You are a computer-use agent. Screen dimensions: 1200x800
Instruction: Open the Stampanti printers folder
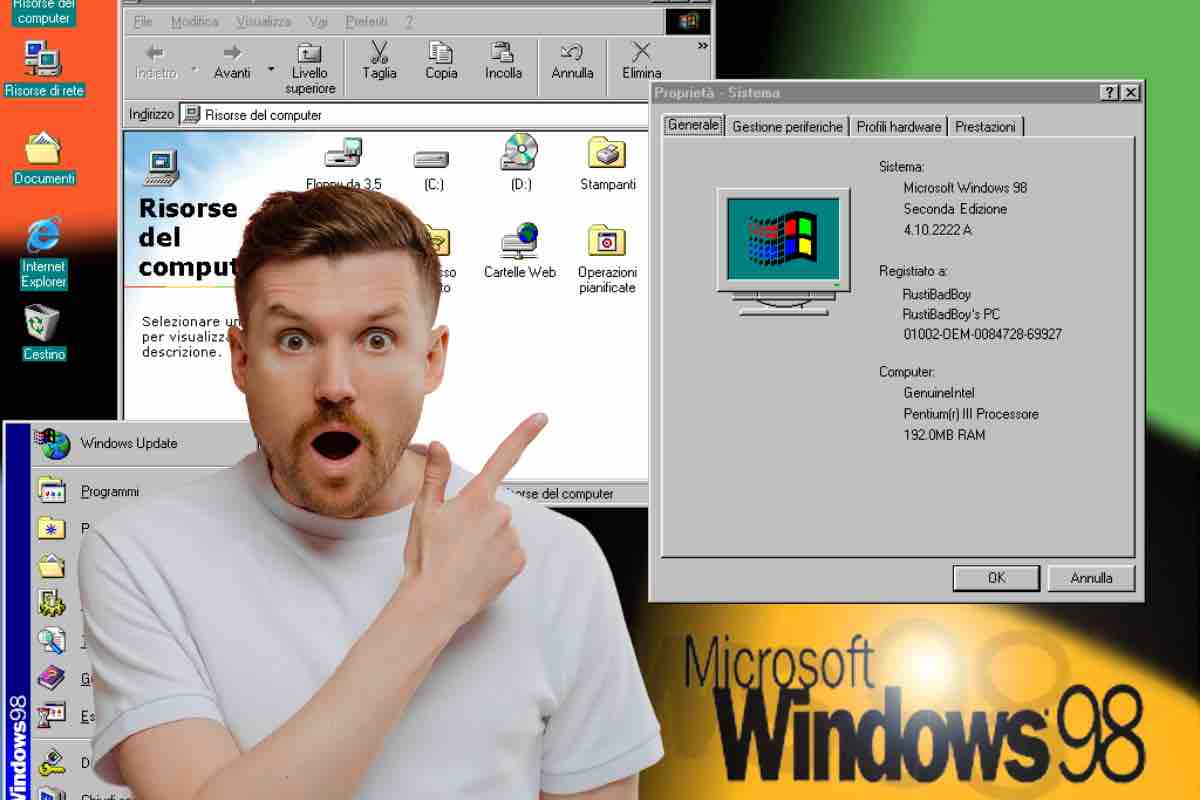608,164
